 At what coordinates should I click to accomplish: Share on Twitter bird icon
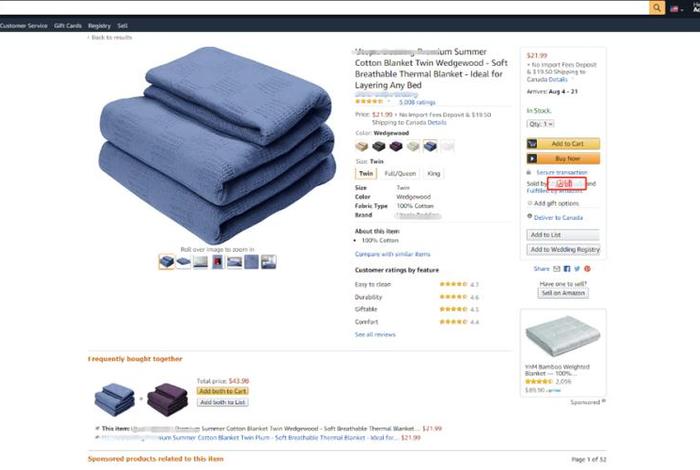(x=577, y=269)
